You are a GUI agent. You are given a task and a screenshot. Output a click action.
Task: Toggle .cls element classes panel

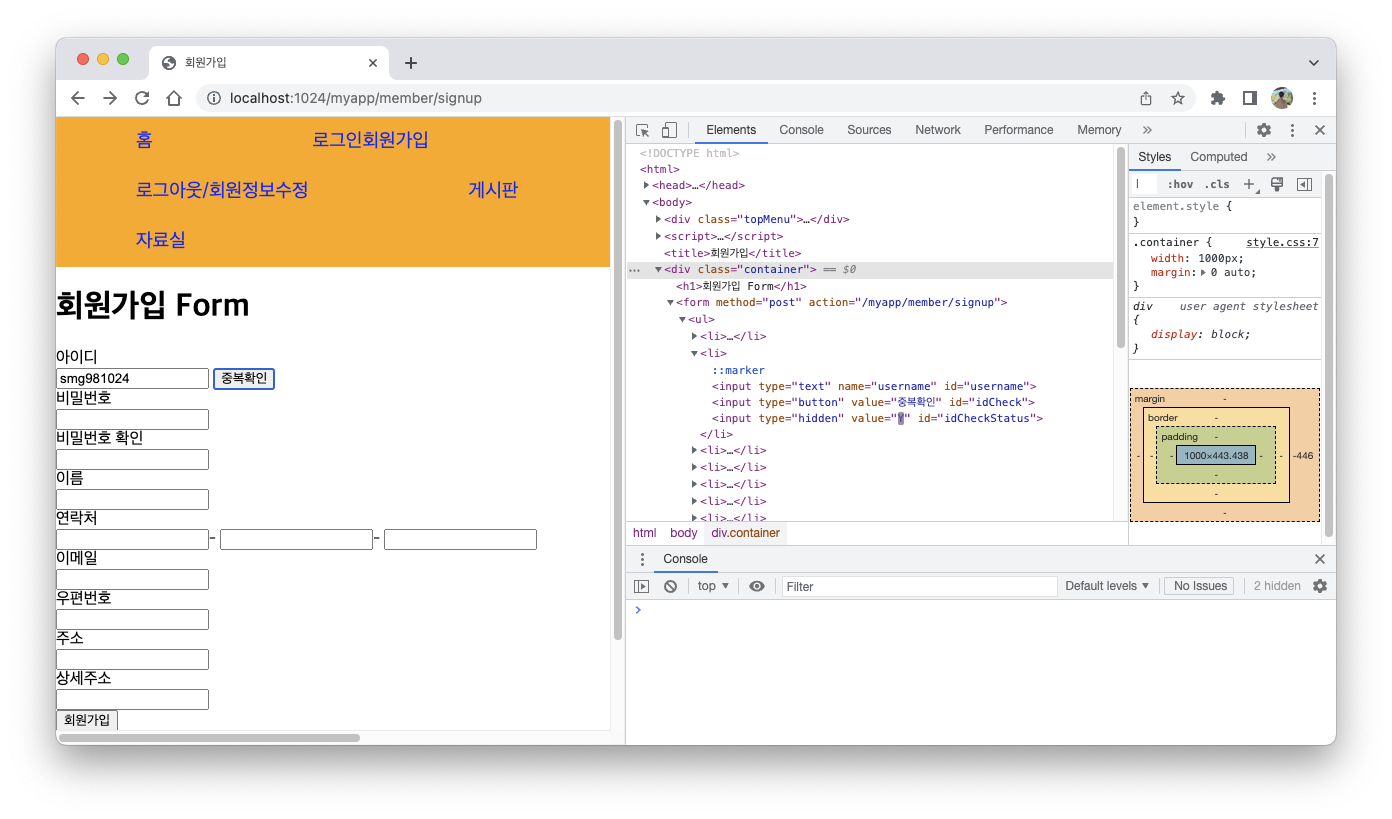[1217, 185]
